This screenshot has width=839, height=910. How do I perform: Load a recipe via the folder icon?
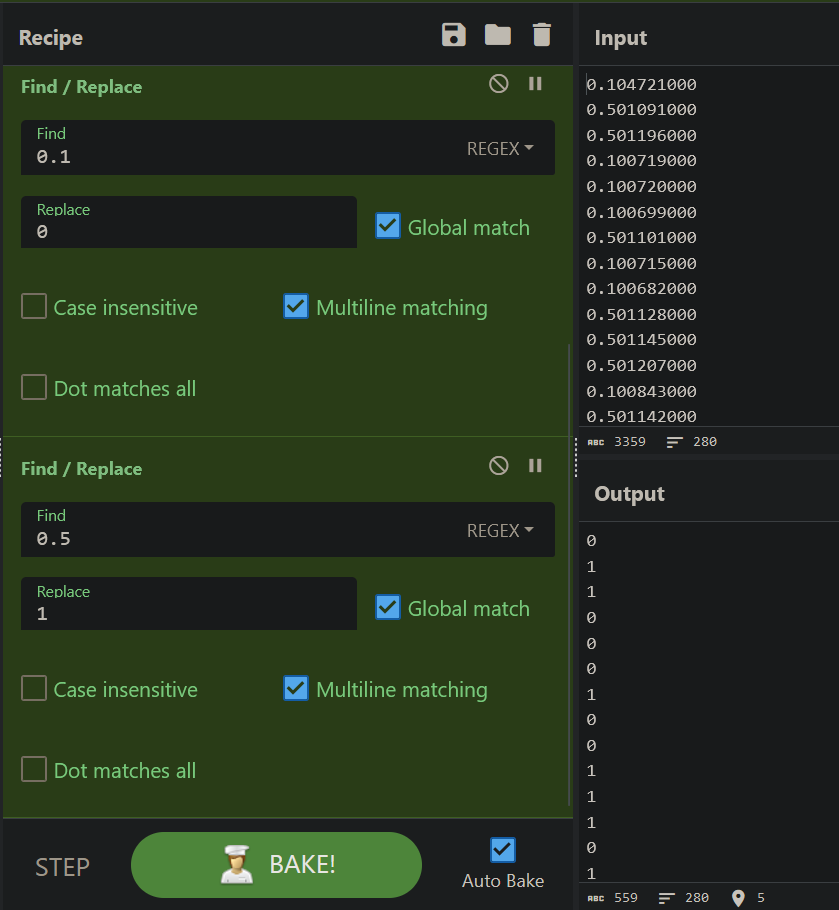[x=498, y=35]
